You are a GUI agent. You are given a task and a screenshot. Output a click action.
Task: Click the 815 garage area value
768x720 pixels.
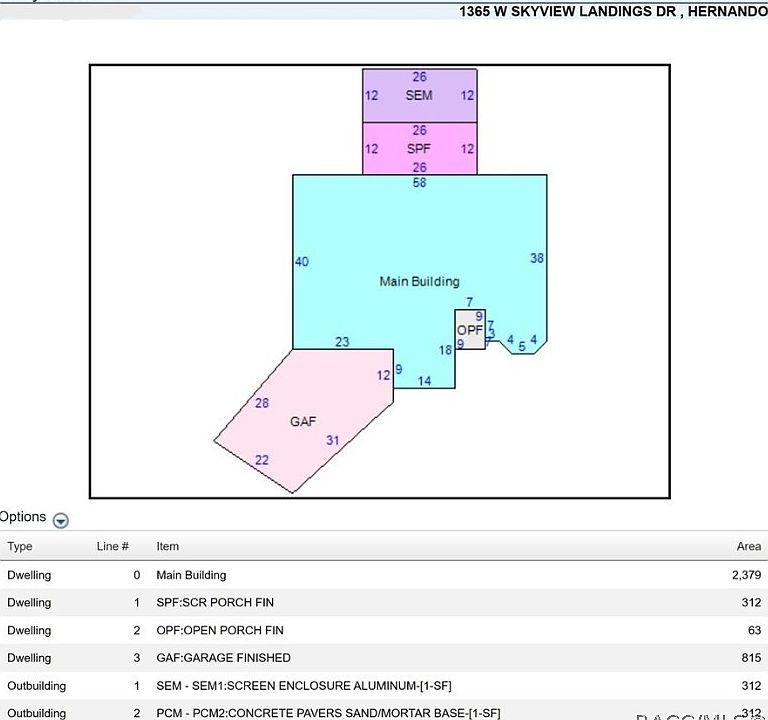point(750,658)
